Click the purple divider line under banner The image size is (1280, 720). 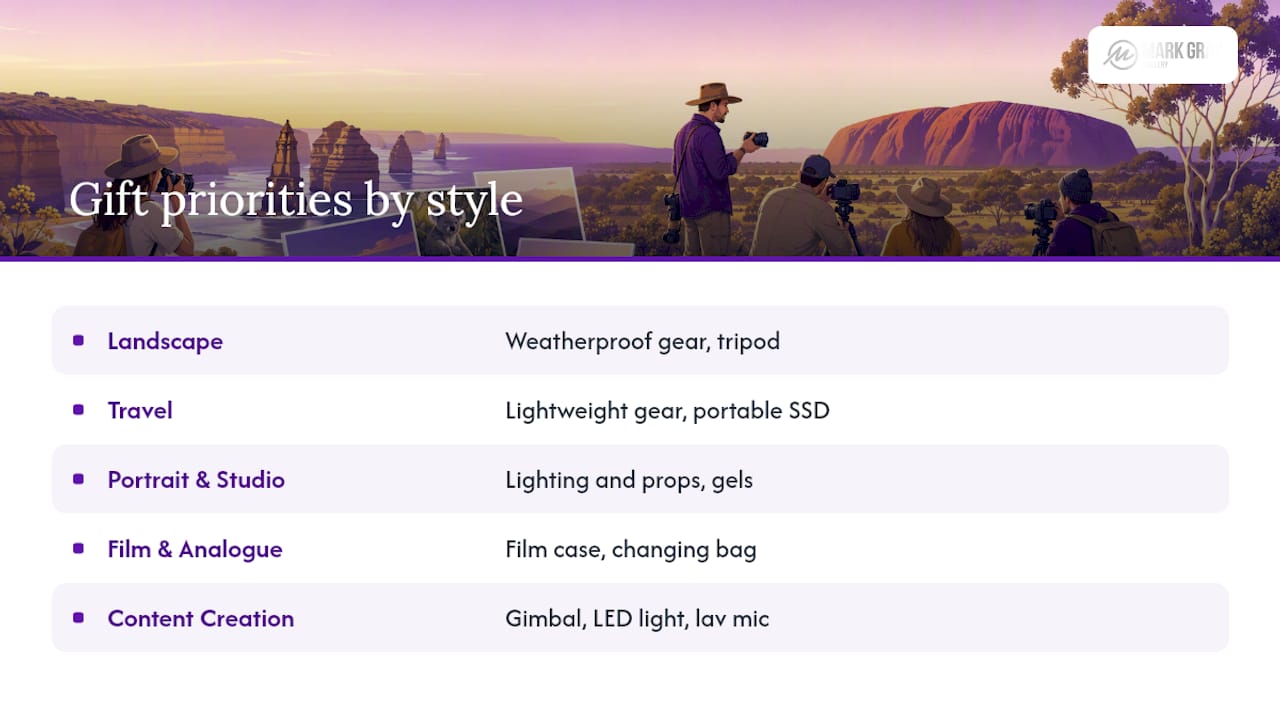pos(640,259)
